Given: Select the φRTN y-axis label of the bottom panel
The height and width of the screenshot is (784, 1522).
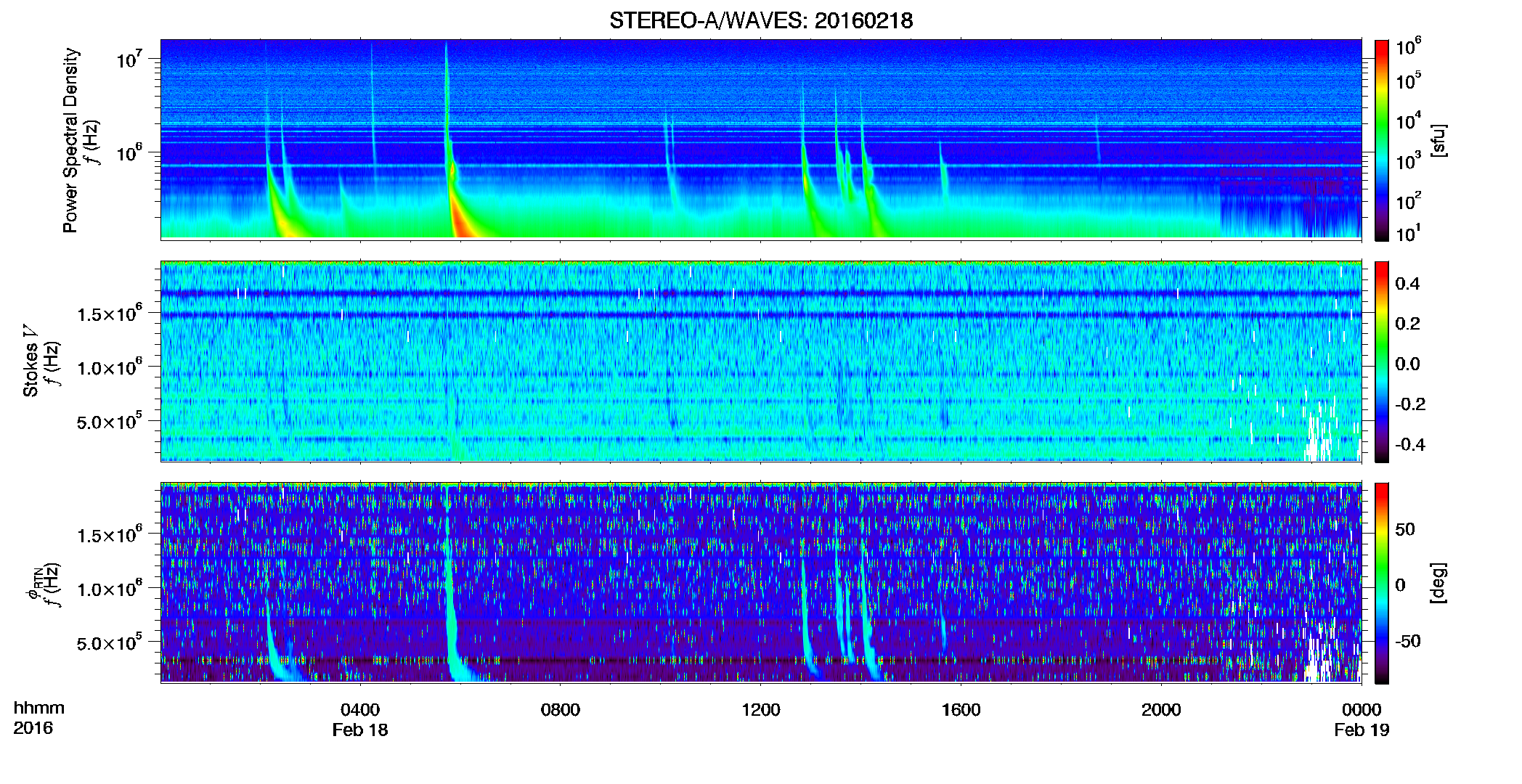Looking at the screenshot, I should (x=33, y=583).
